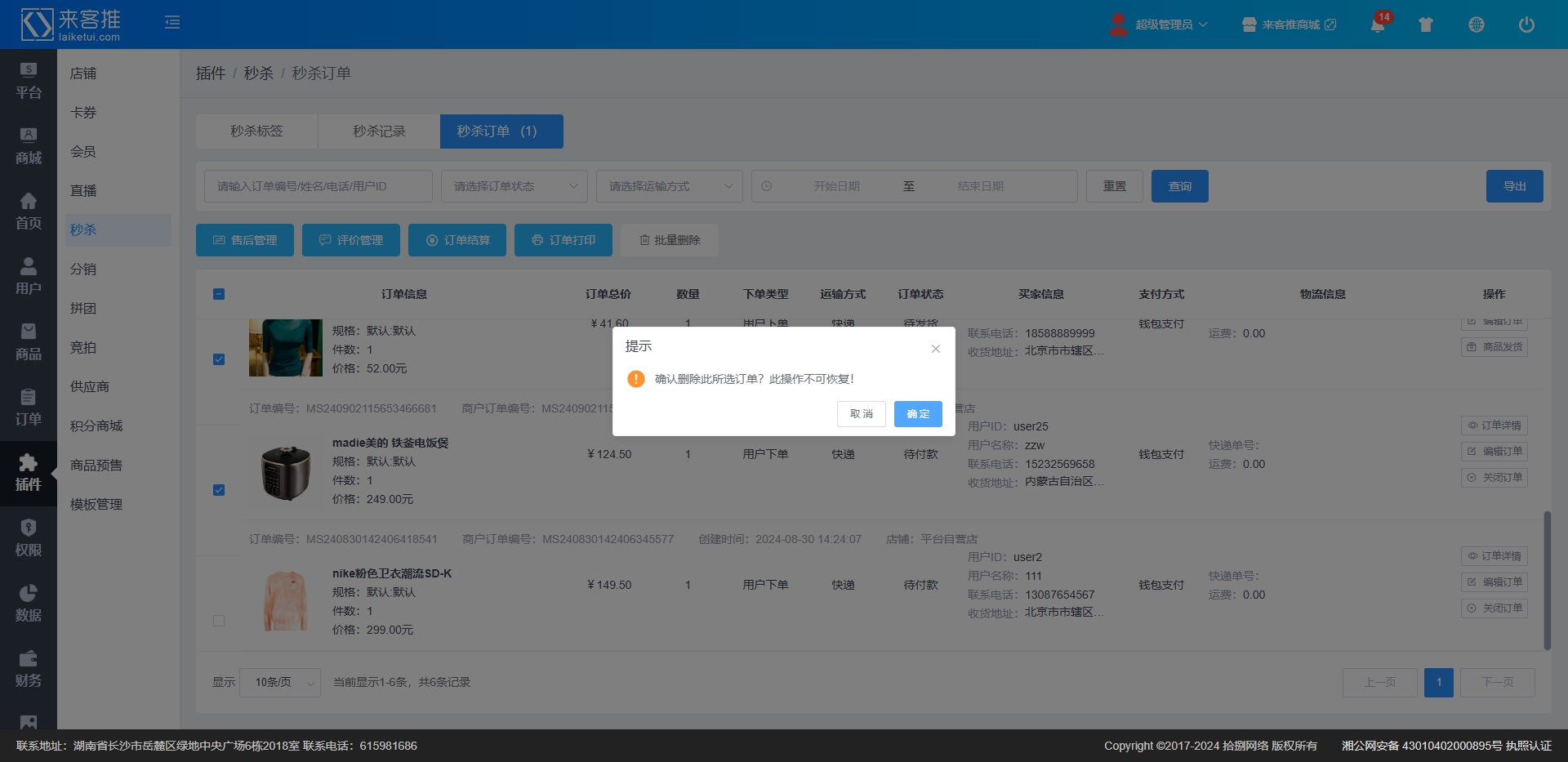This screenshot has width=1568, height=762.
Task: Cancel deletion with 取消 button
Action: [x=861, y=414]
